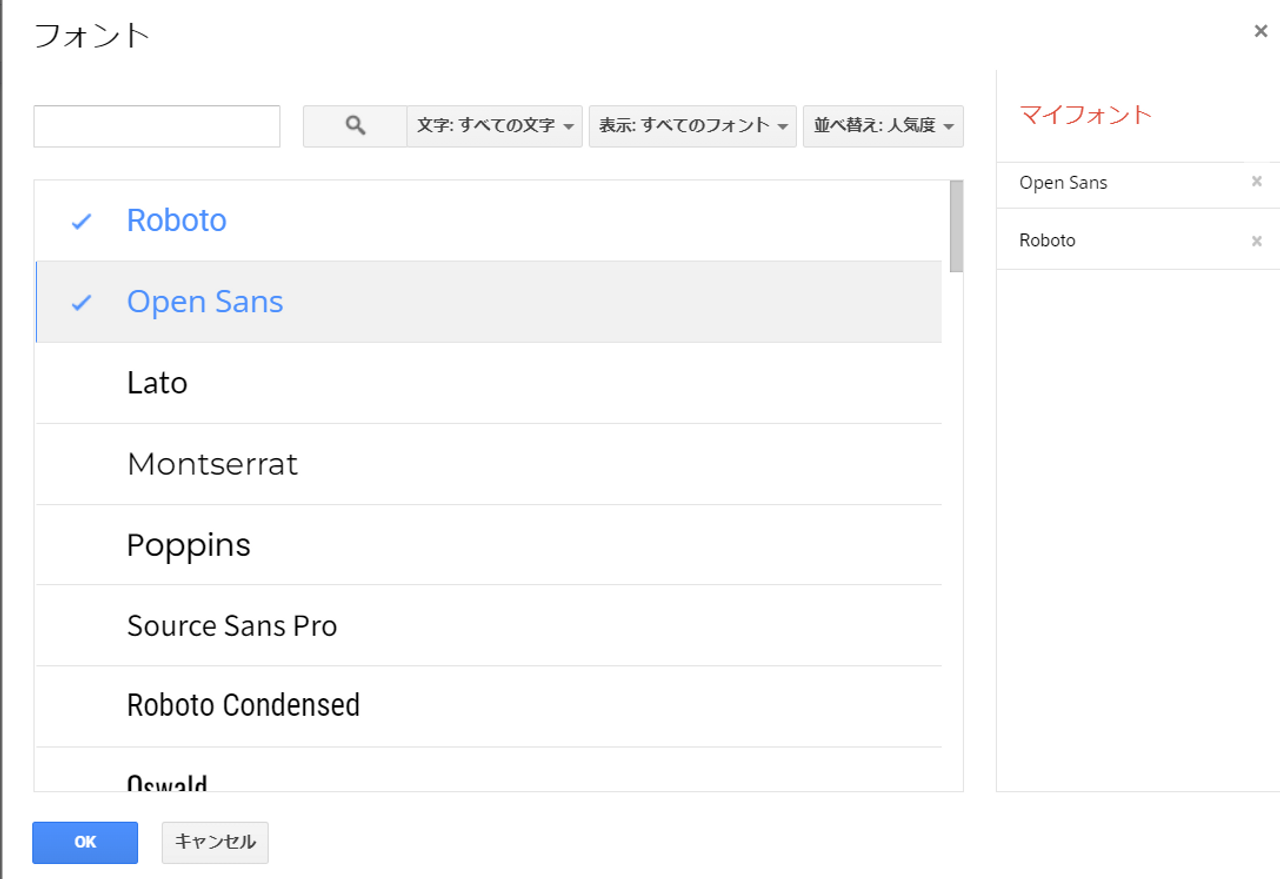Screen dimensions: 1280x879
Task: Remove Open Sans from My Fonts list
Action: click(x=1257, y=182)
